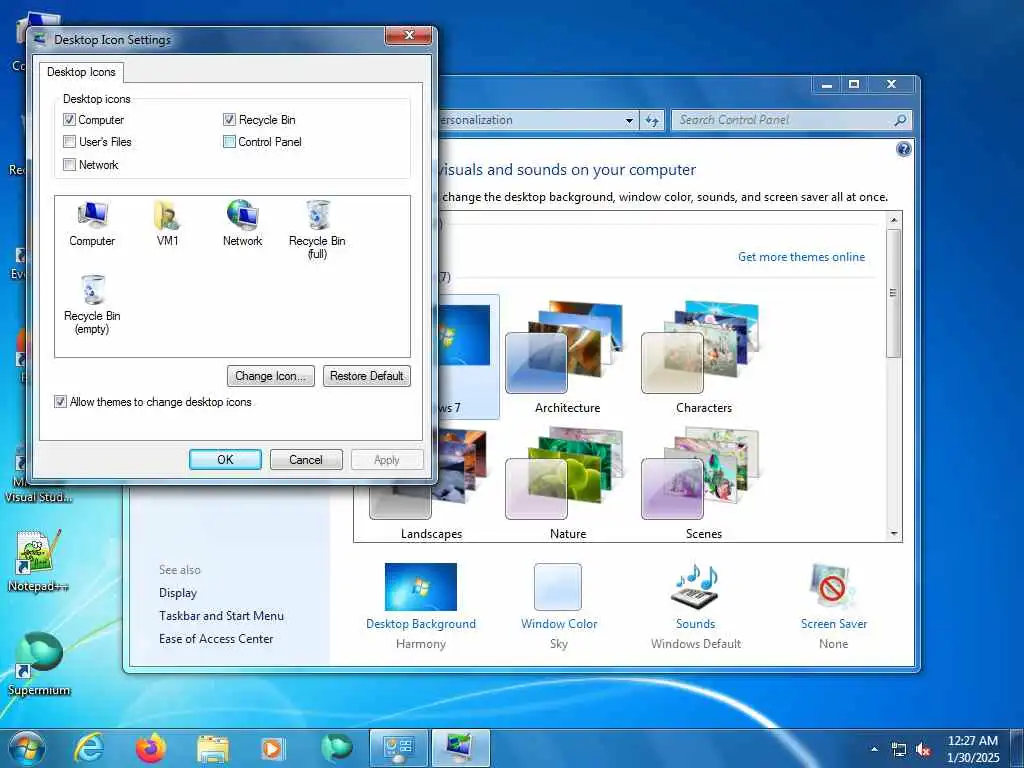Open Window Color Sky swatch
1024x768 pixels.
pos(558,586)
